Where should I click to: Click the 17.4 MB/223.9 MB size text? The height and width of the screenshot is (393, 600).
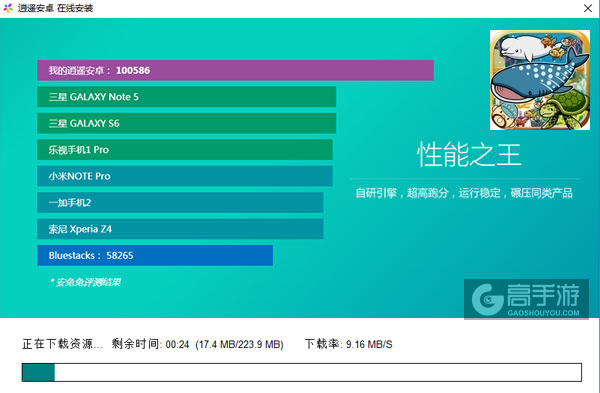(240, 344)
